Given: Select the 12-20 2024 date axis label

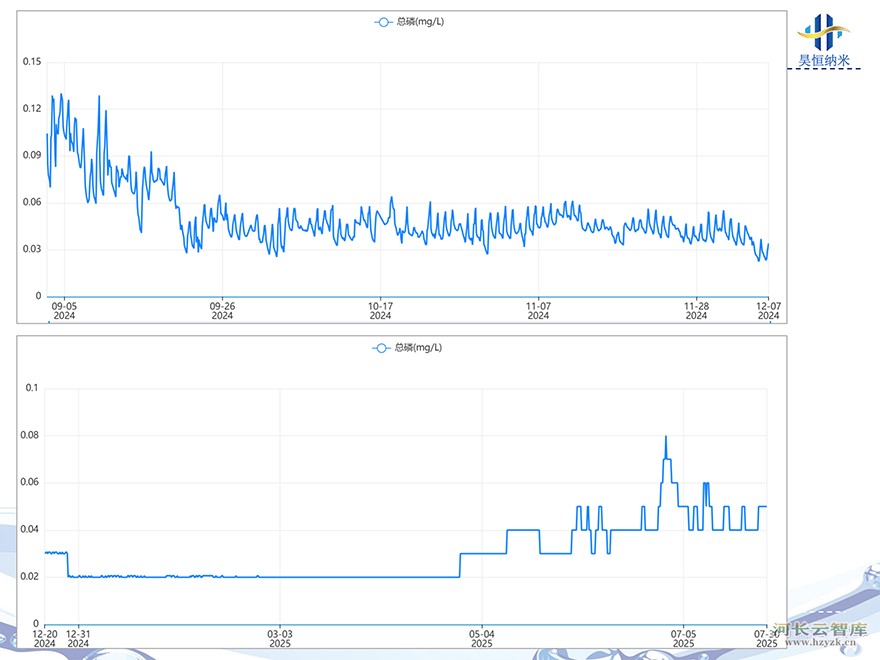Looking at the screenshot, I should pyautogui.click(x=45, y=639).
